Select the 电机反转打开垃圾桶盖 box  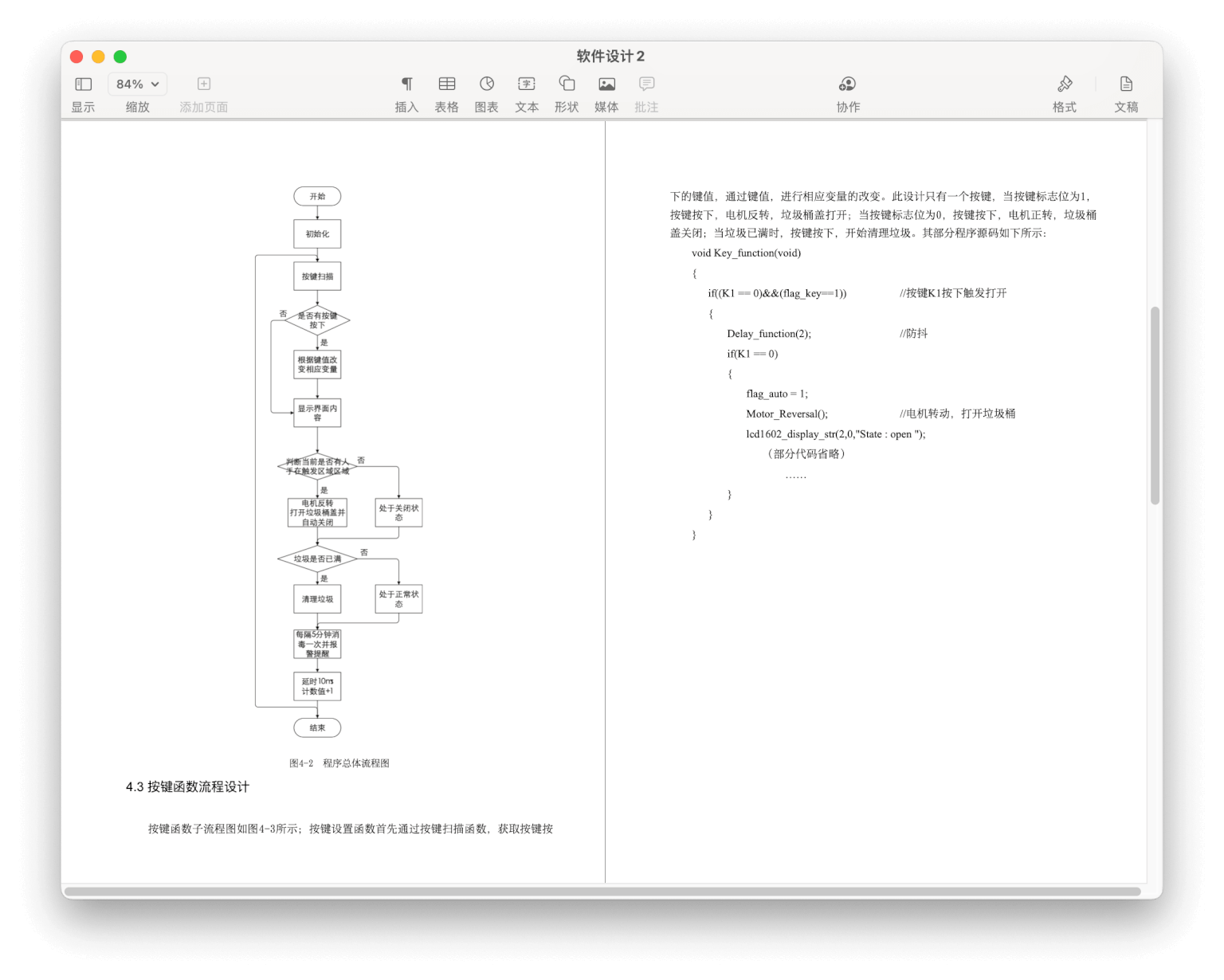(x=317, y=512)
